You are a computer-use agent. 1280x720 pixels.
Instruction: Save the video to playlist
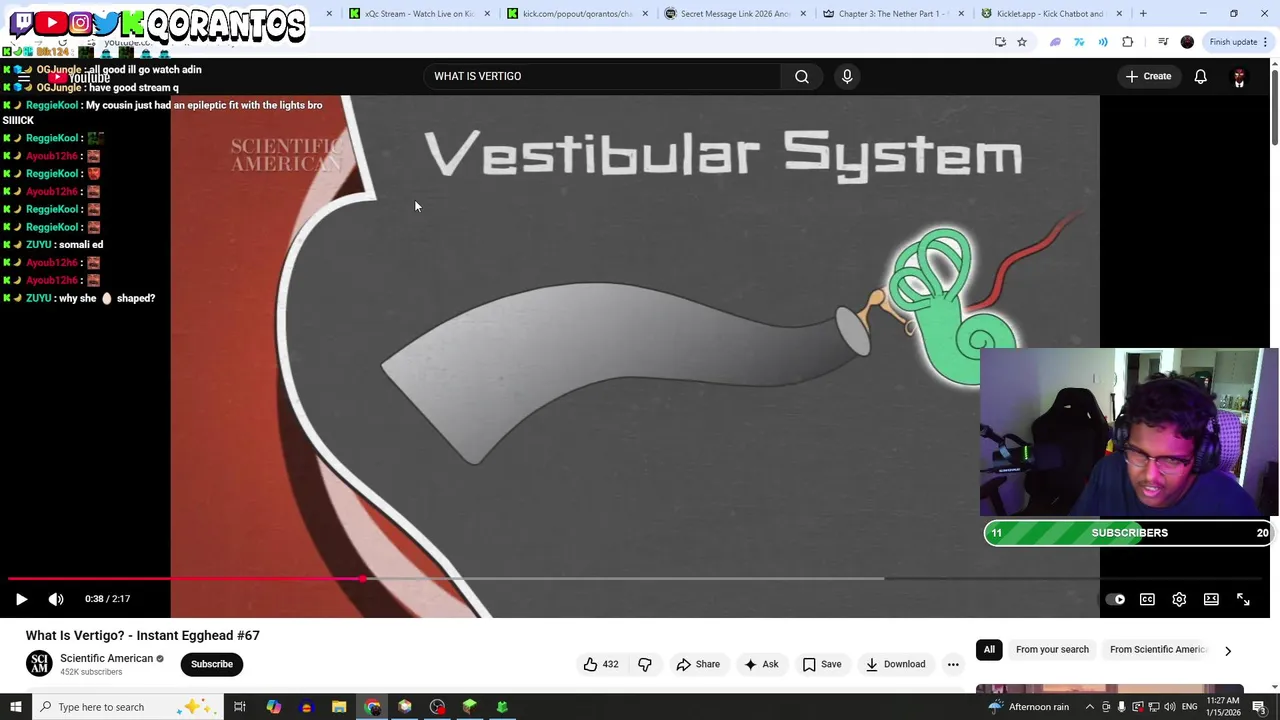click(x=822, y=664)
